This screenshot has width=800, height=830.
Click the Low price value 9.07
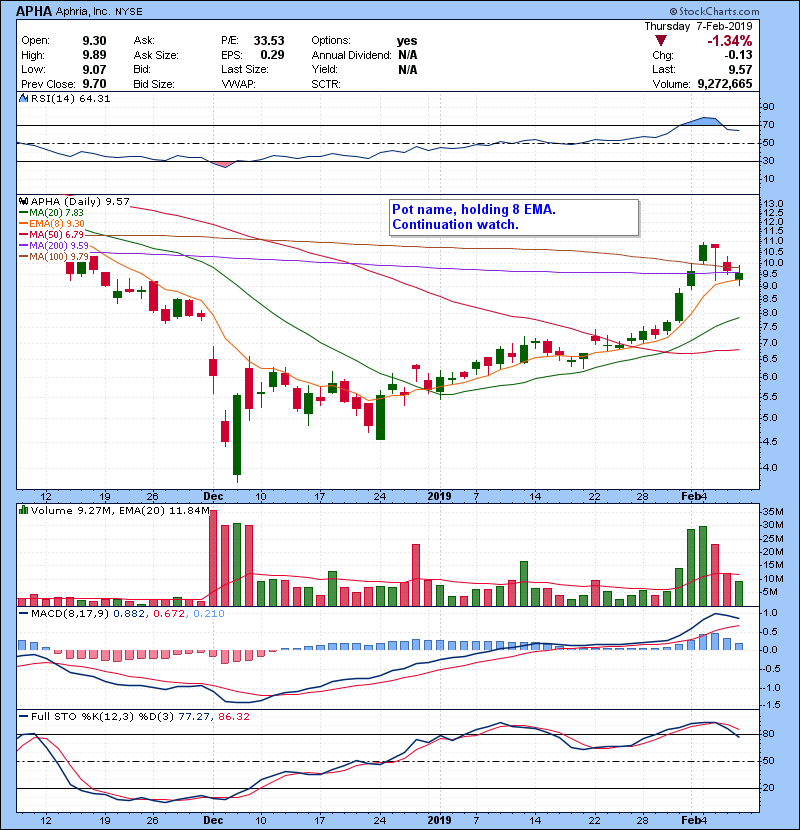pyautogui.click(x=94, y=69)
